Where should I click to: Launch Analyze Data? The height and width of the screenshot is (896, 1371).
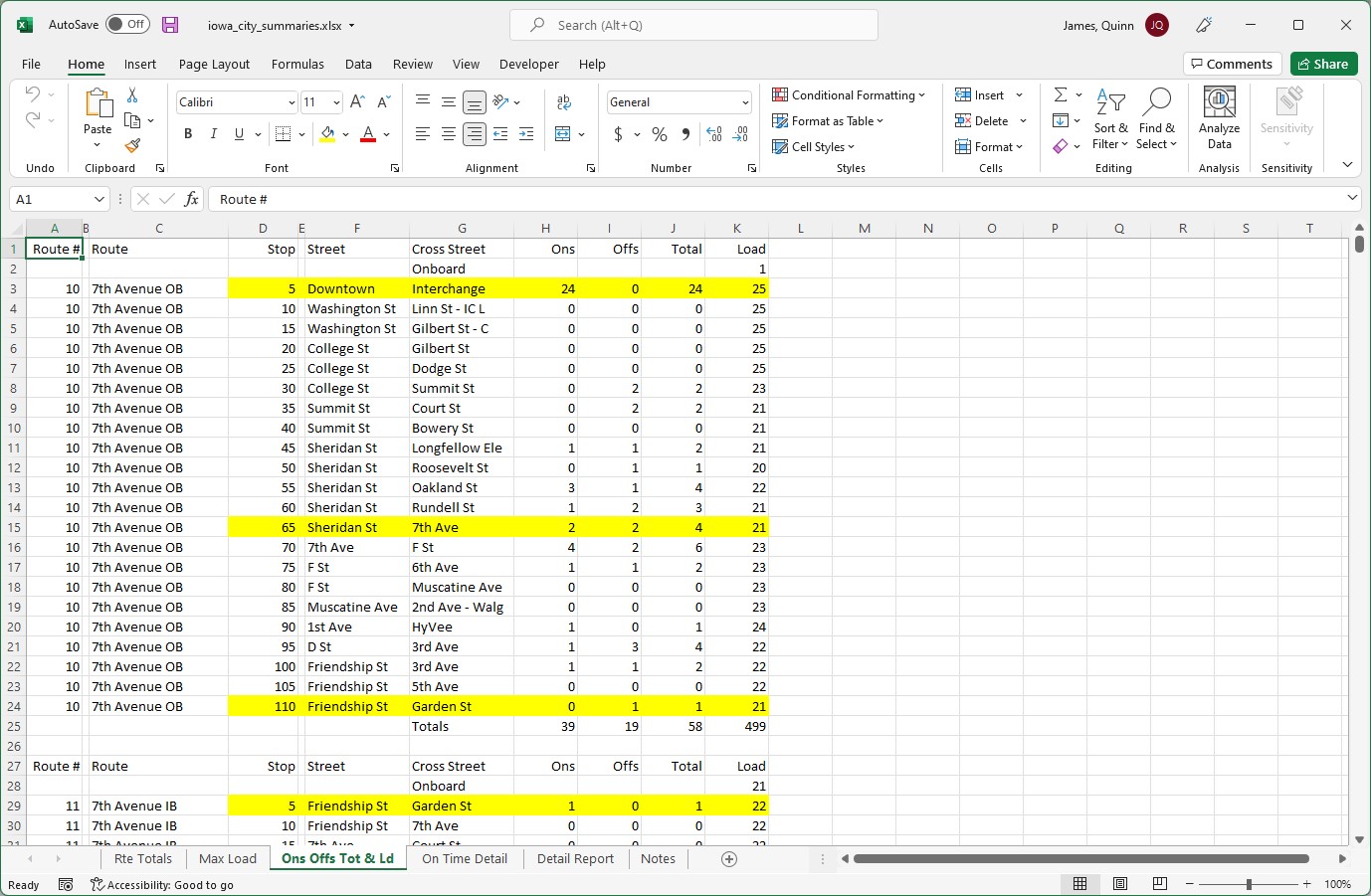1218,117
